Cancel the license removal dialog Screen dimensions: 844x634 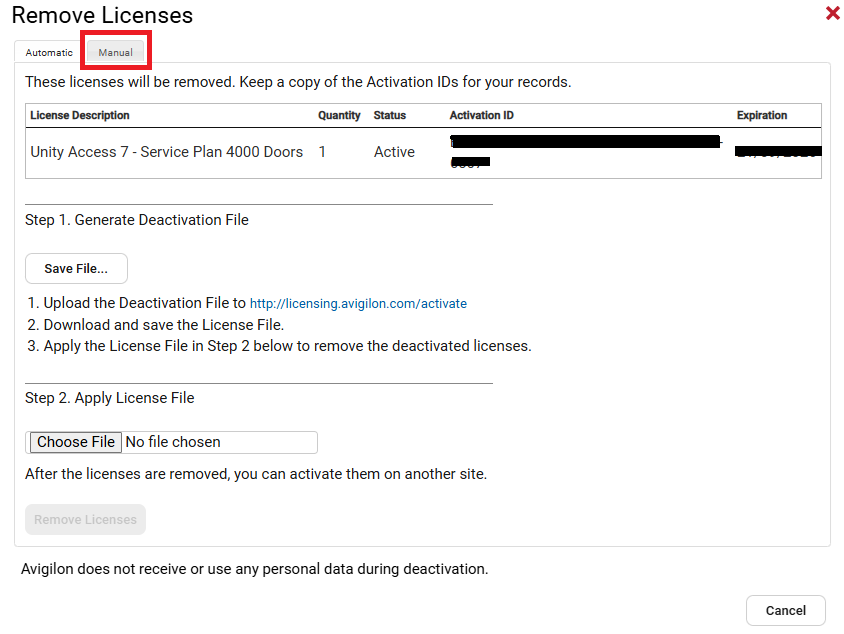(785, 610)
